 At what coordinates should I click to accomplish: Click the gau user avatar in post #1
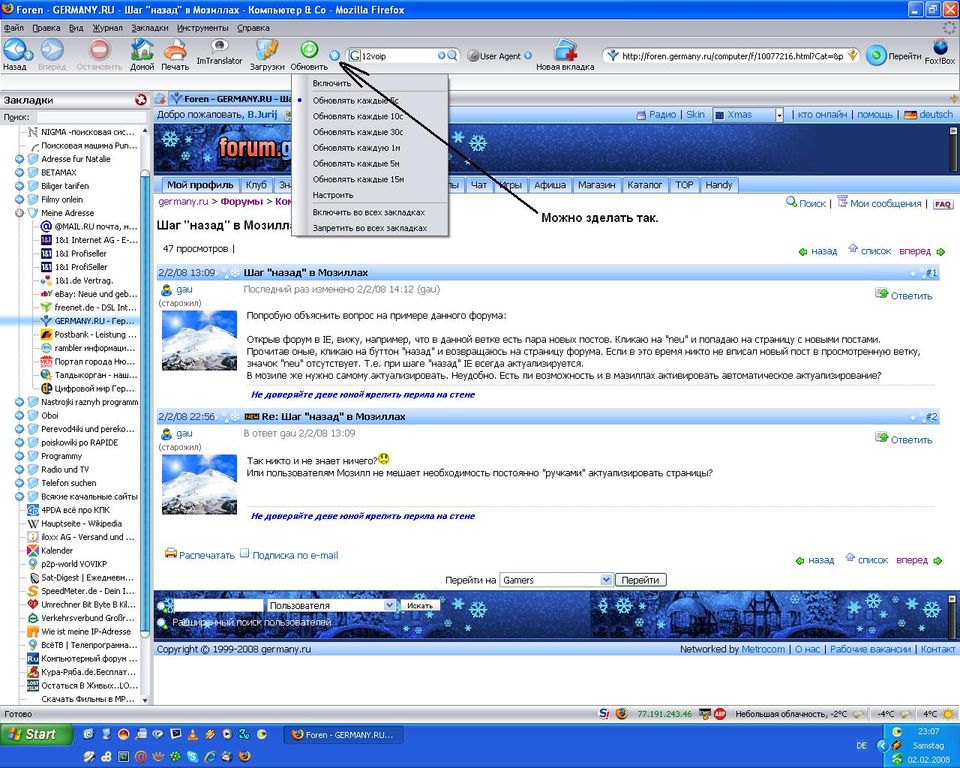199,341
